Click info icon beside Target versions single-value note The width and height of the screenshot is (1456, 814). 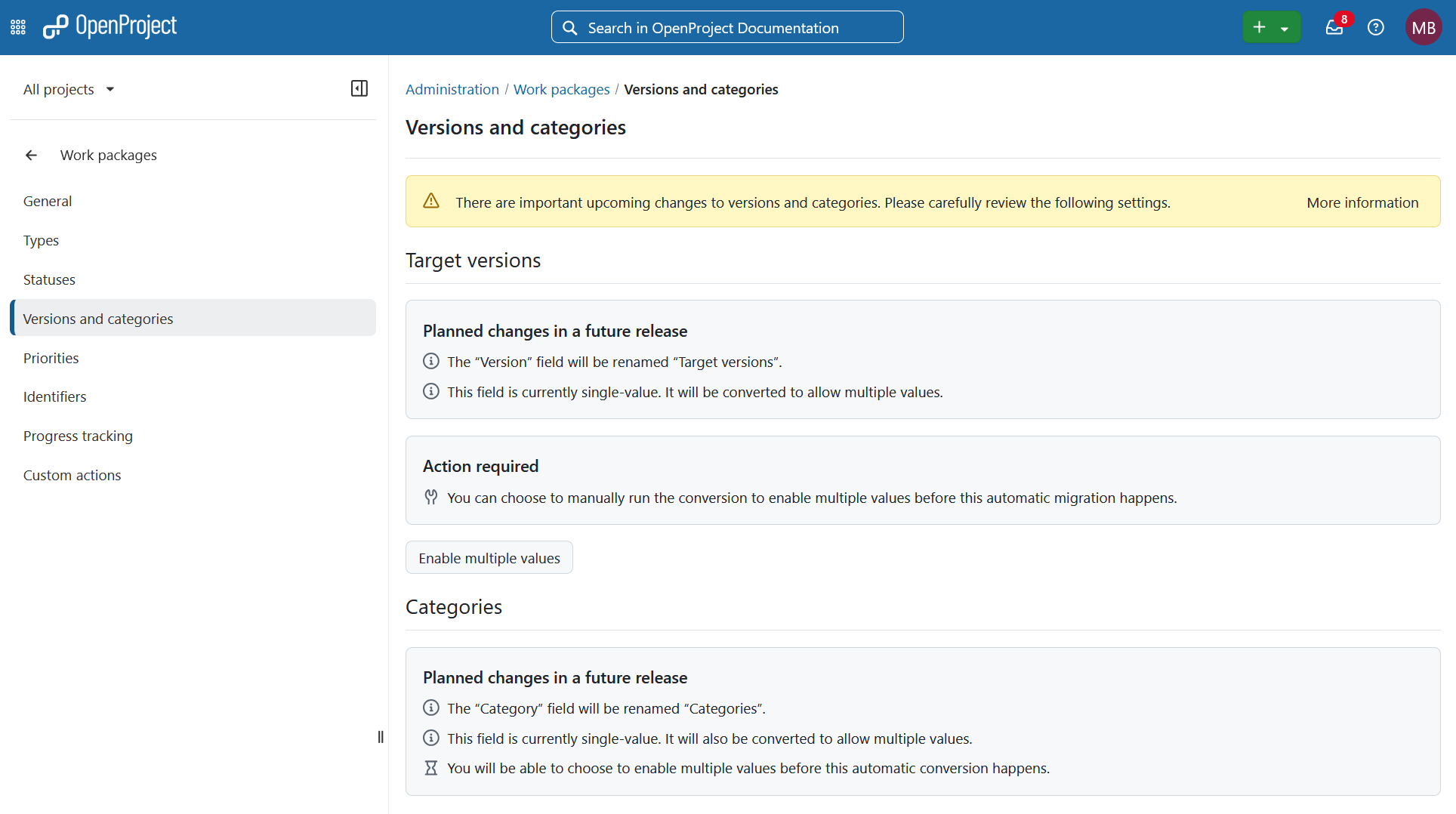click(431, 392)
